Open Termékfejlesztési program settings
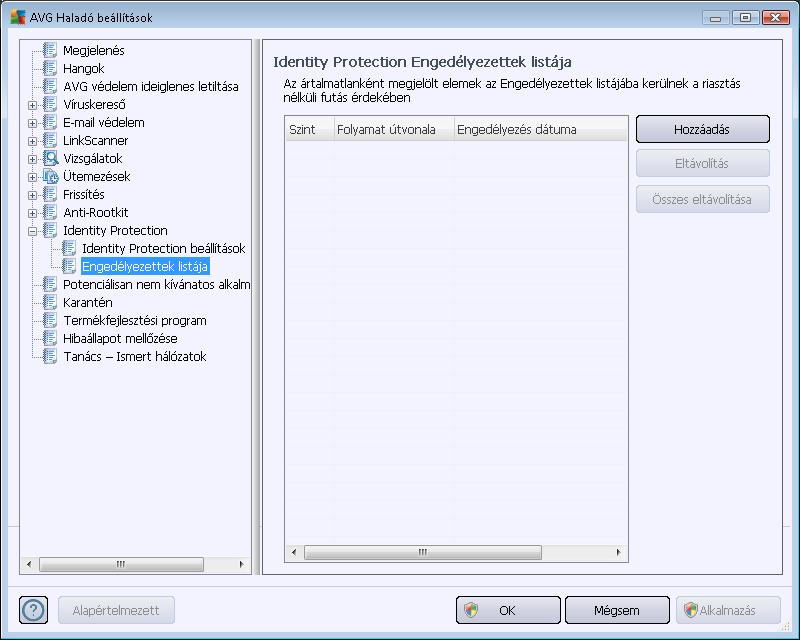 [135, 321]
